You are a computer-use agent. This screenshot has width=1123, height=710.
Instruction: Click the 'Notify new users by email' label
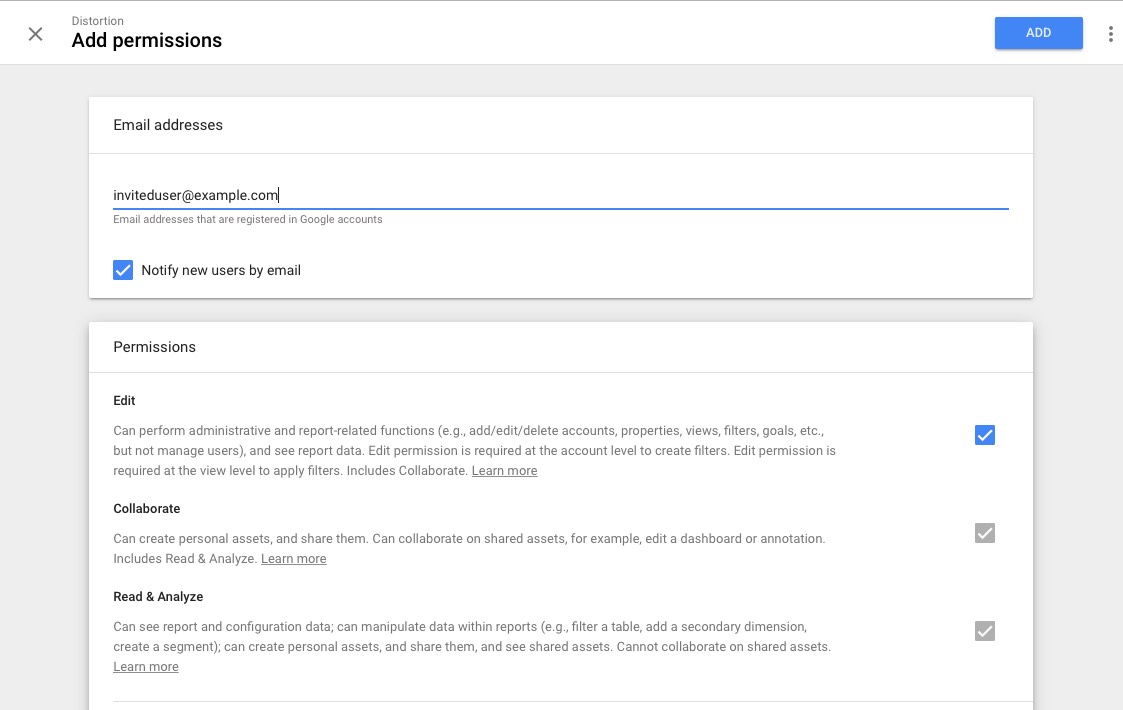[221, 270]
